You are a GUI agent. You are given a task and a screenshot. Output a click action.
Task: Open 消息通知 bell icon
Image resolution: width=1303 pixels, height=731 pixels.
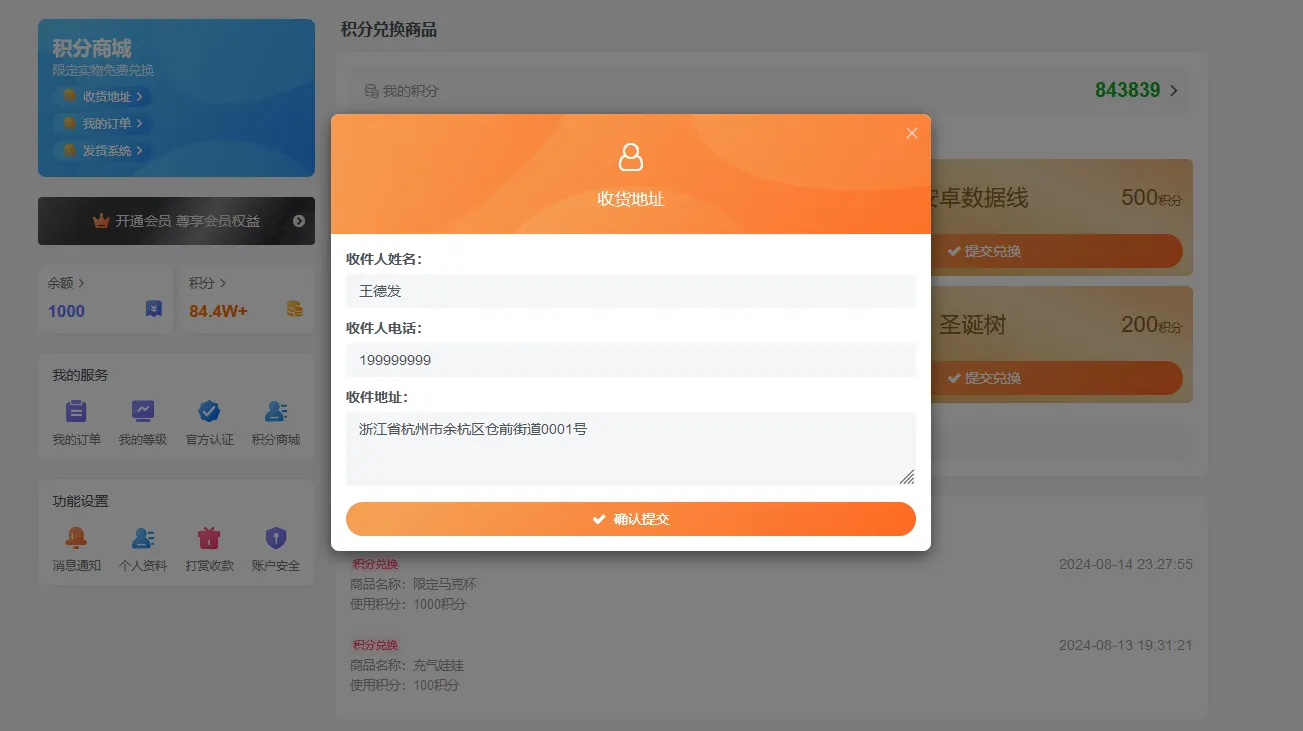76,538
